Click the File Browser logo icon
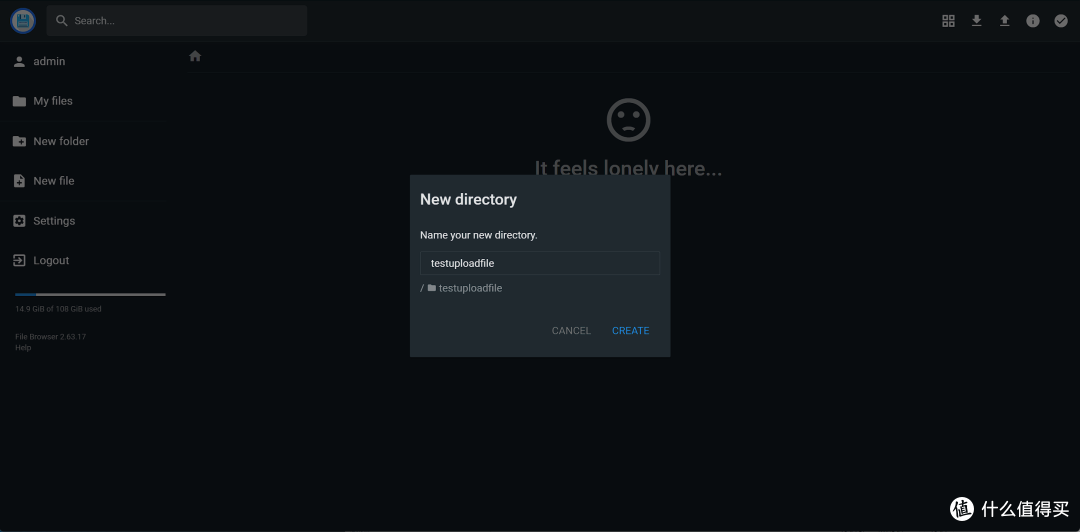Image resolution: width=1080 pixels, height=532 pixels. pyautogui.click(x=23, y=21)
